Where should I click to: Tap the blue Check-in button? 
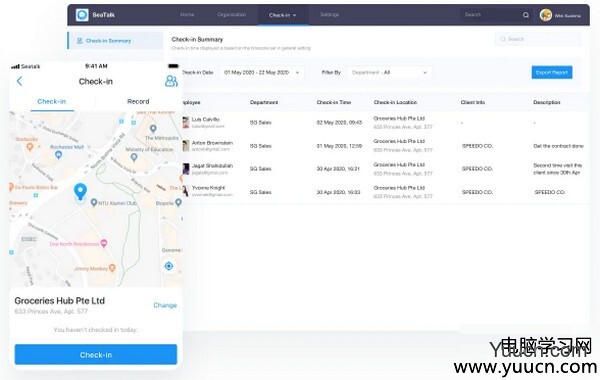(x=96, y=354)
